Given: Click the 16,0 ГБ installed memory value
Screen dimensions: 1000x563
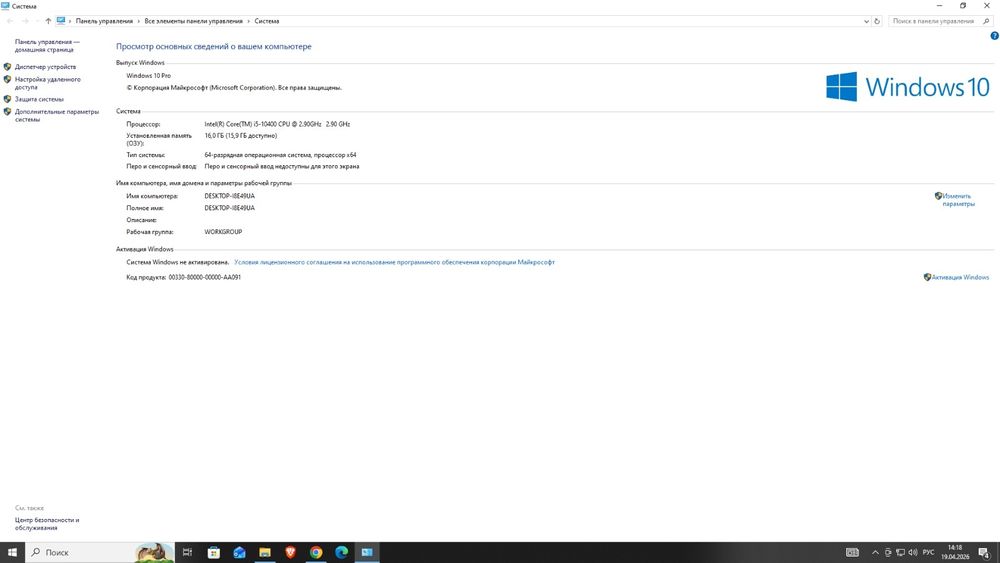Looking at the screenshot, I should pyautogui.click(x=241, y=136).
